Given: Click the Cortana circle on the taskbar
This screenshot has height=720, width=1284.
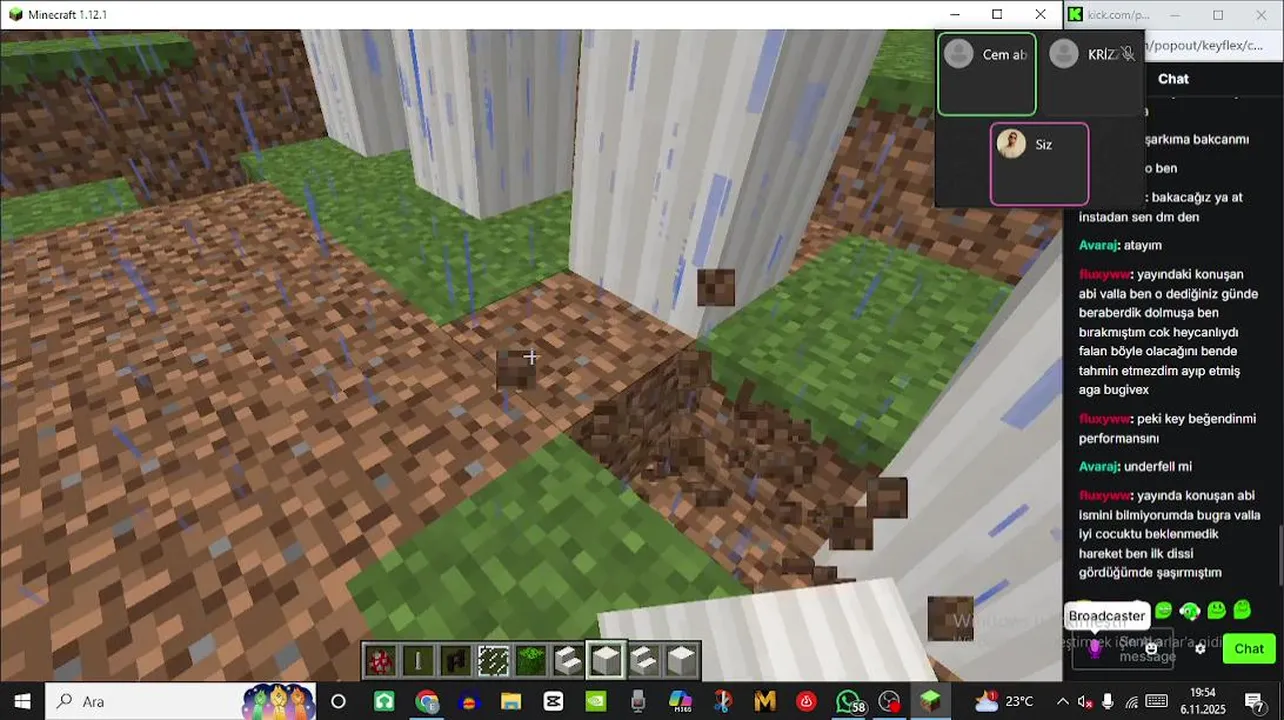Looking at the screenshot, I should point(338,701).
